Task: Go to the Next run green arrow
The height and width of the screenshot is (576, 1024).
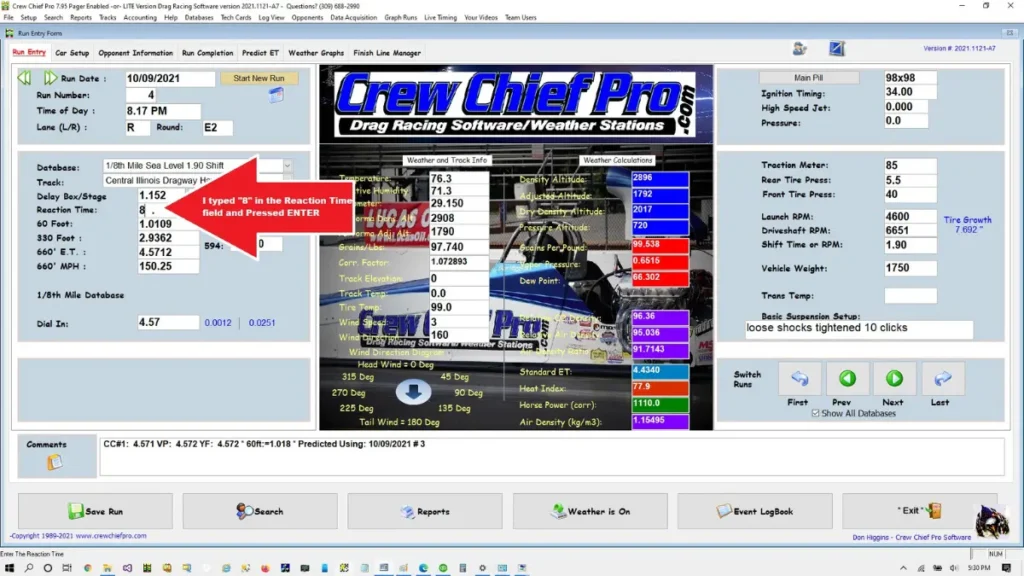Action: point(894,379)
